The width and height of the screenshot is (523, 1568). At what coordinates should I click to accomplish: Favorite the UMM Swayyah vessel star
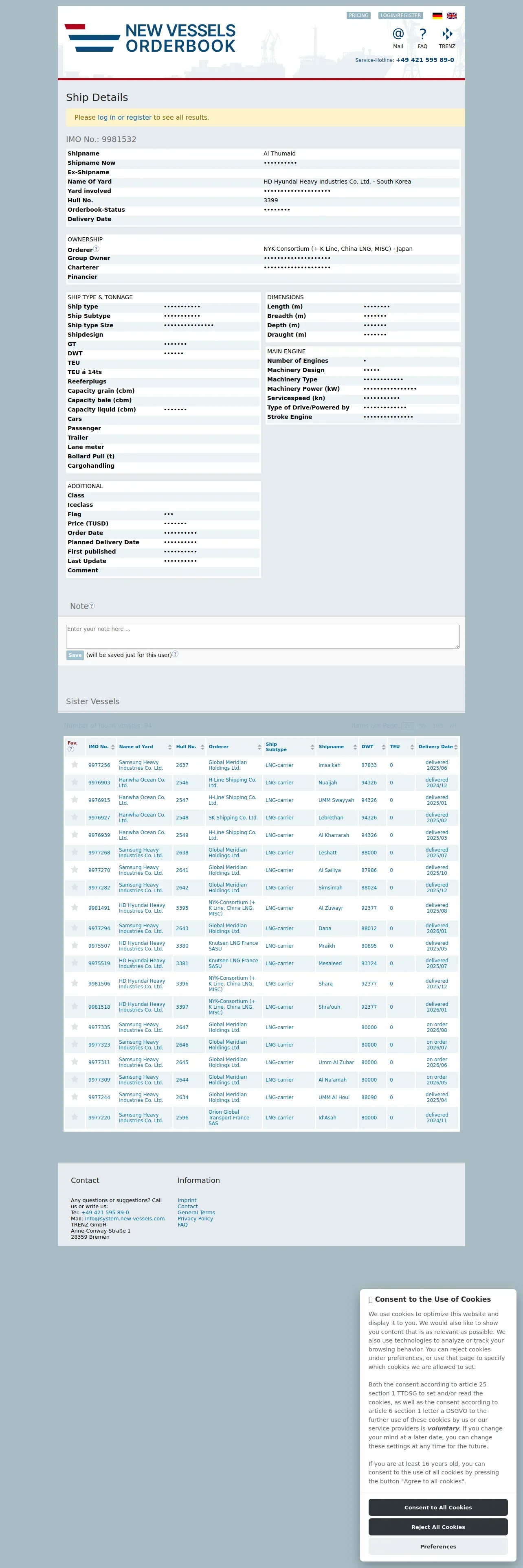pos(74,800)
